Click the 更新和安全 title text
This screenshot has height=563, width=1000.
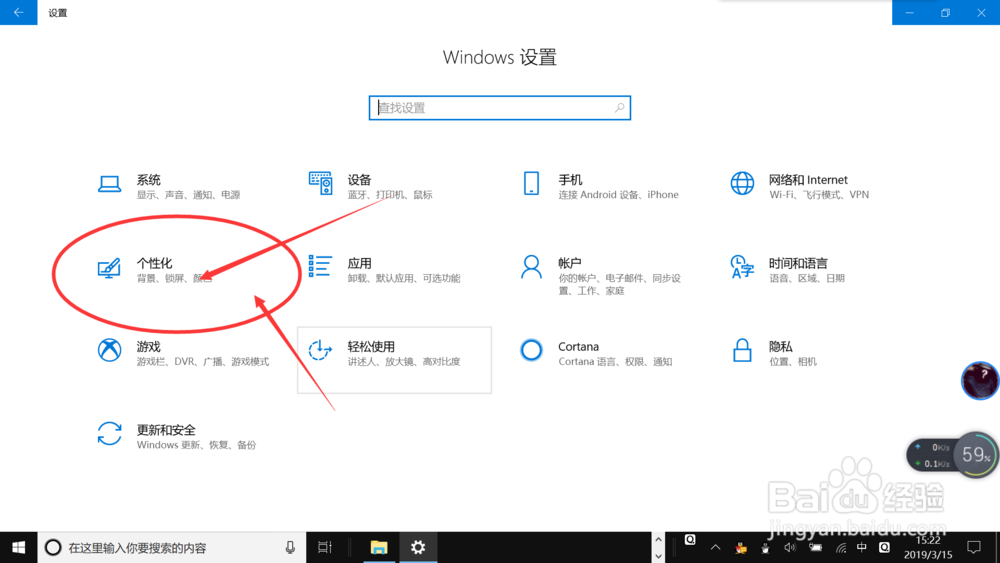click(166, 430)
